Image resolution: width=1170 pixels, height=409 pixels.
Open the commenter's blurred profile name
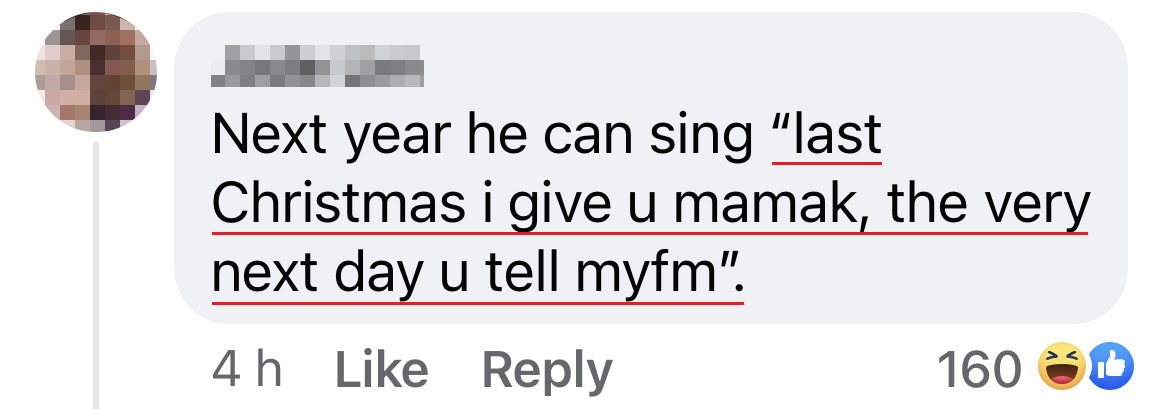pyautogui.click(x=317, y=68)
